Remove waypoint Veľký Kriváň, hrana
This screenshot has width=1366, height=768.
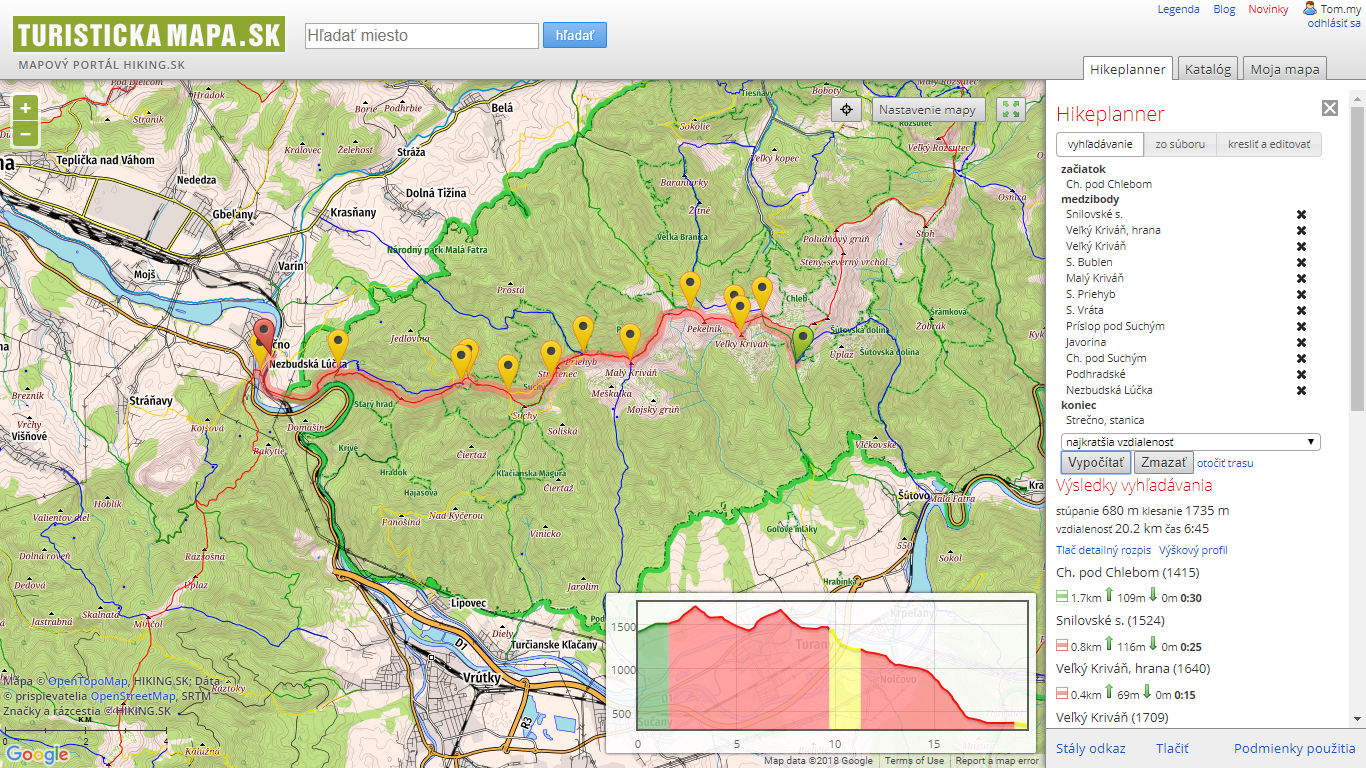1301,230
